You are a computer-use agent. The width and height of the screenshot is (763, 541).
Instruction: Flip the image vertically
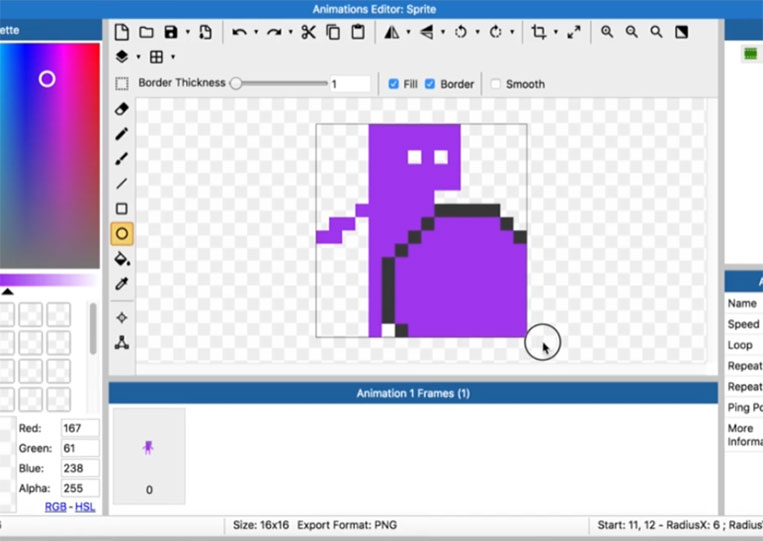[427, 32]
